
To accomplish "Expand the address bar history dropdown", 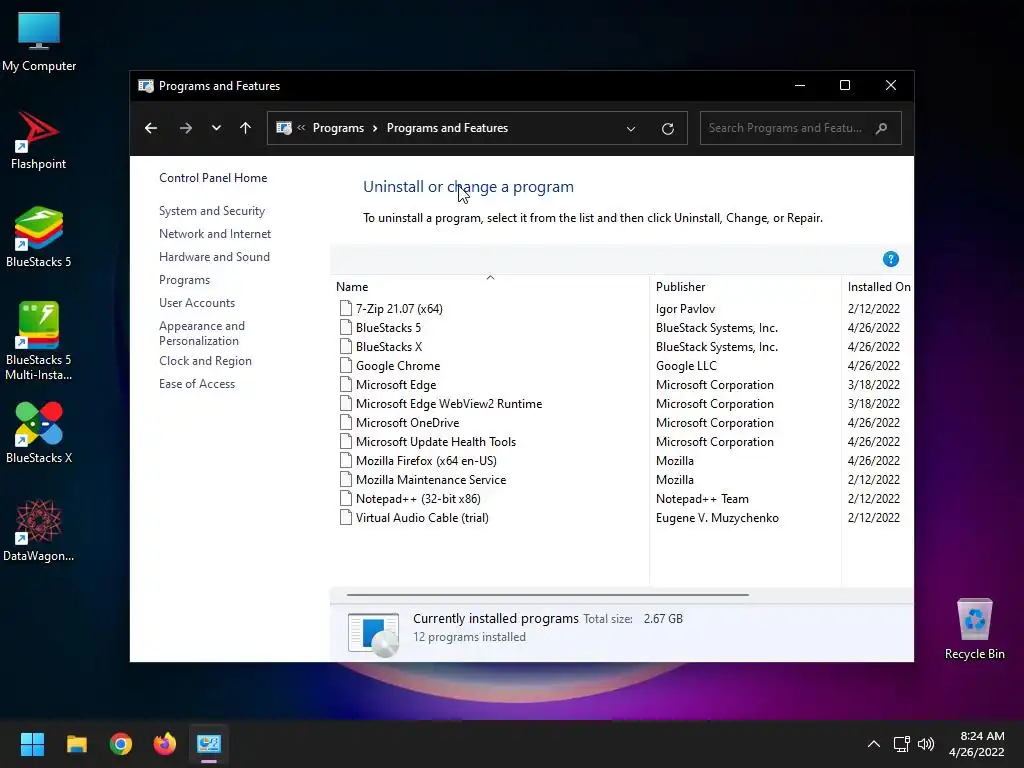I will click(631, 129).
